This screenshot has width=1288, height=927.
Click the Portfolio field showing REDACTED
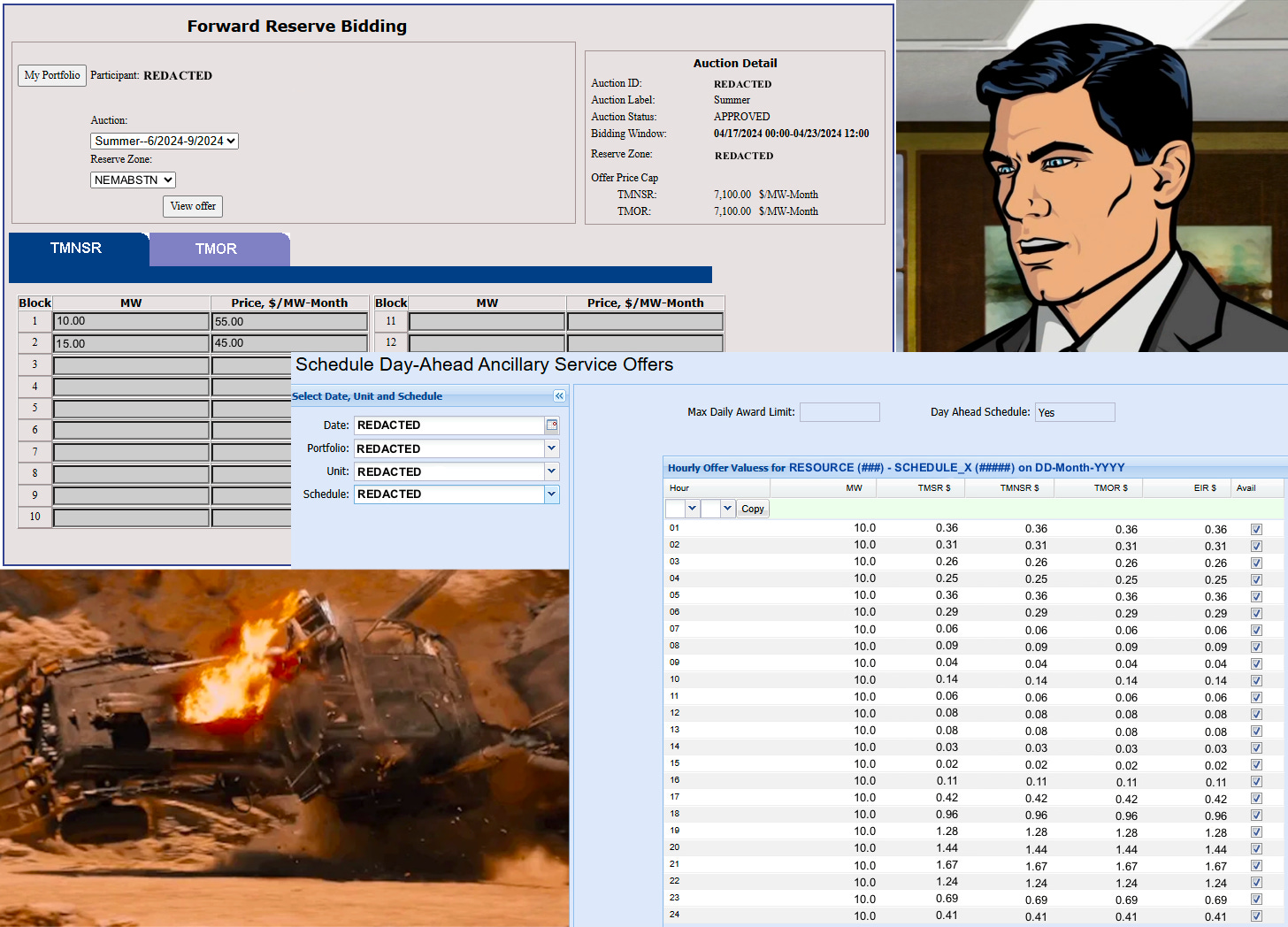click(x=449, y=448)
